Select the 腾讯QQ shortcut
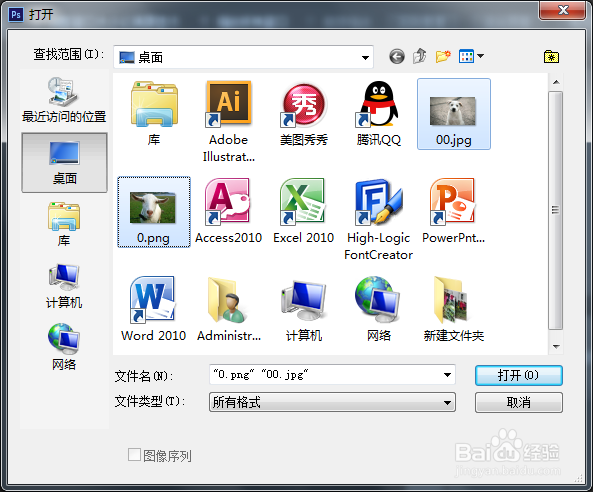The width and height of the screenshot is (593, 492). point(379,114)
